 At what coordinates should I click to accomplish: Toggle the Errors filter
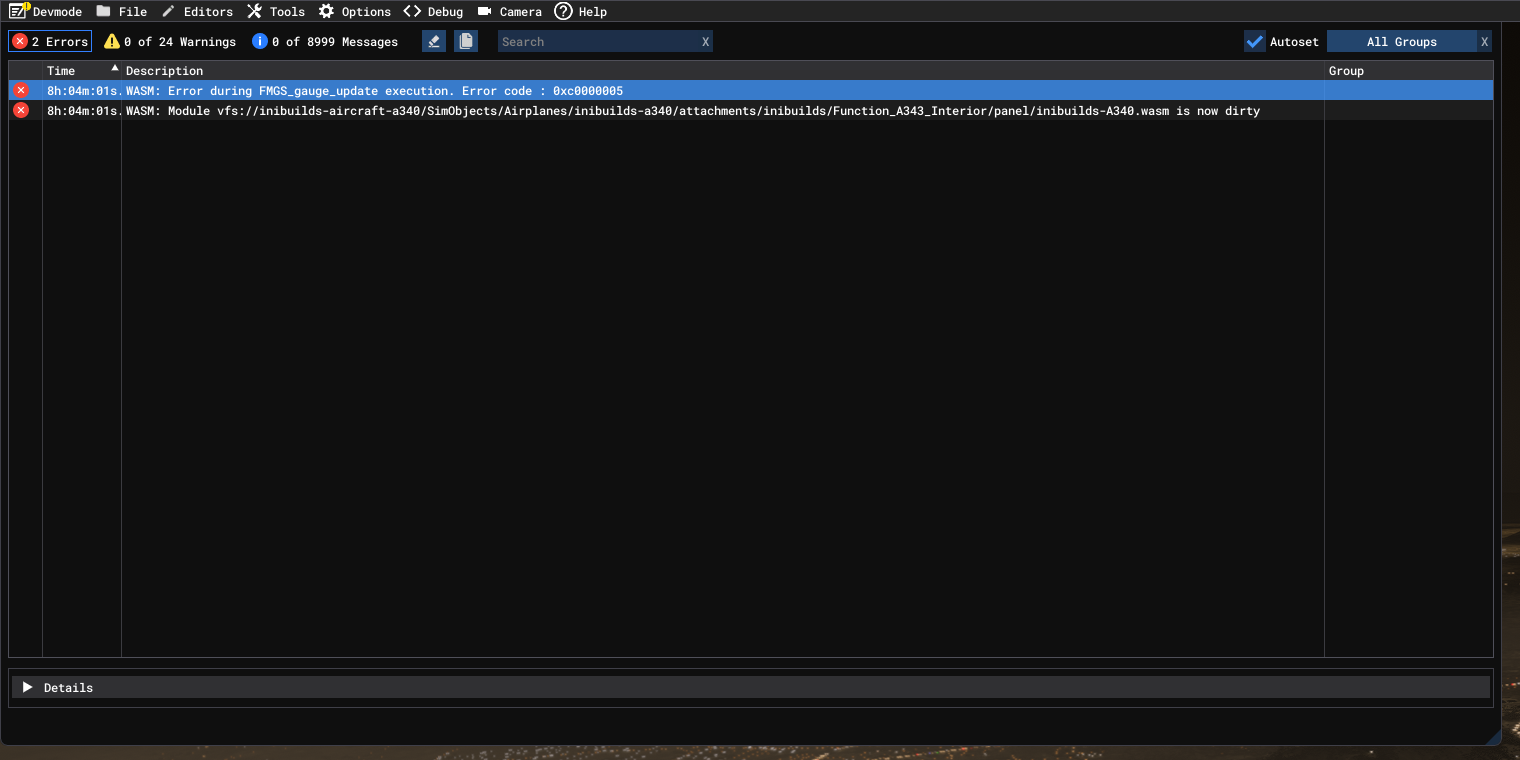pyautogui.click(x=50, y=41)
